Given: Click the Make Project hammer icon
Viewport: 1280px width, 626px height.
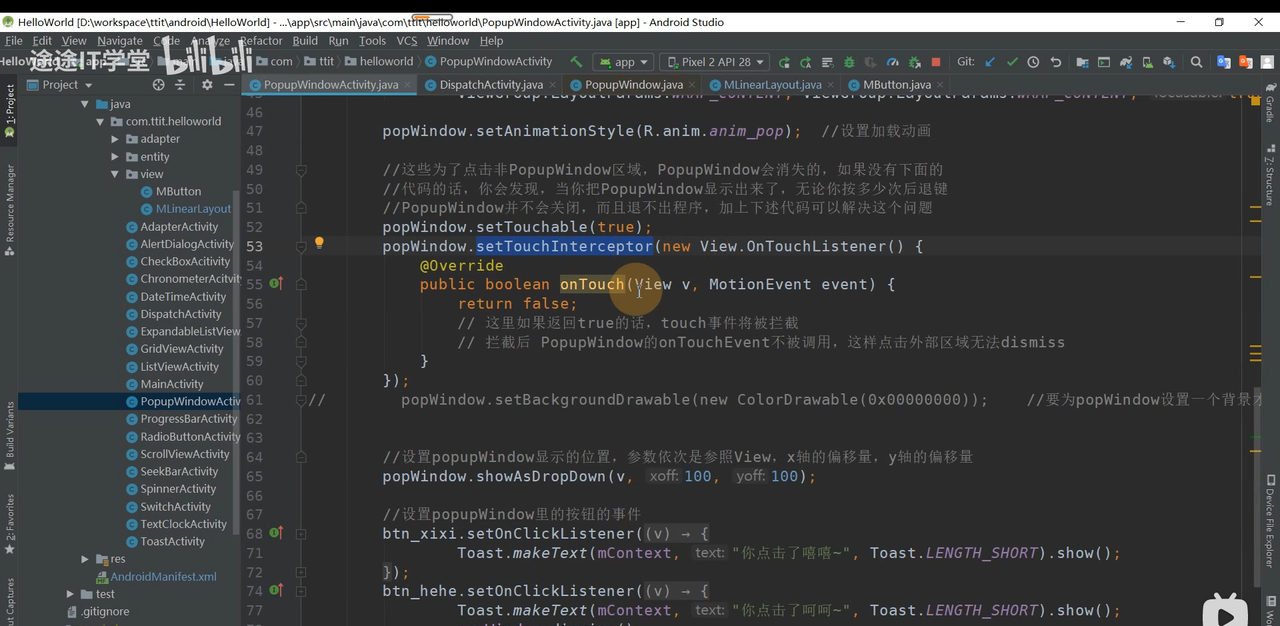Looking at the screenshot, I should point(576,62).
